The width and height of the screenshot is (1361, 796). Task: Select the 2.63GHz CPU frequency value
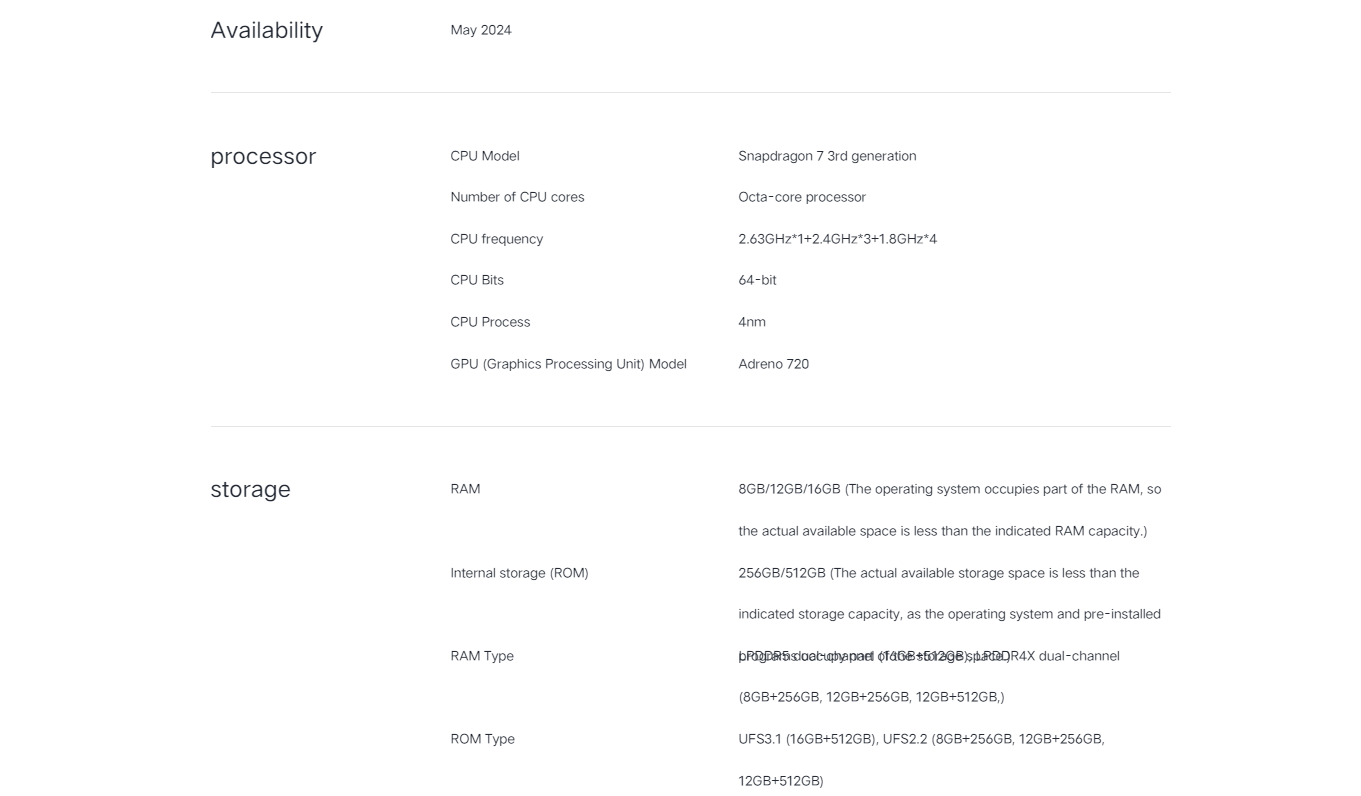pyautogui.click(x=838, y=239)
